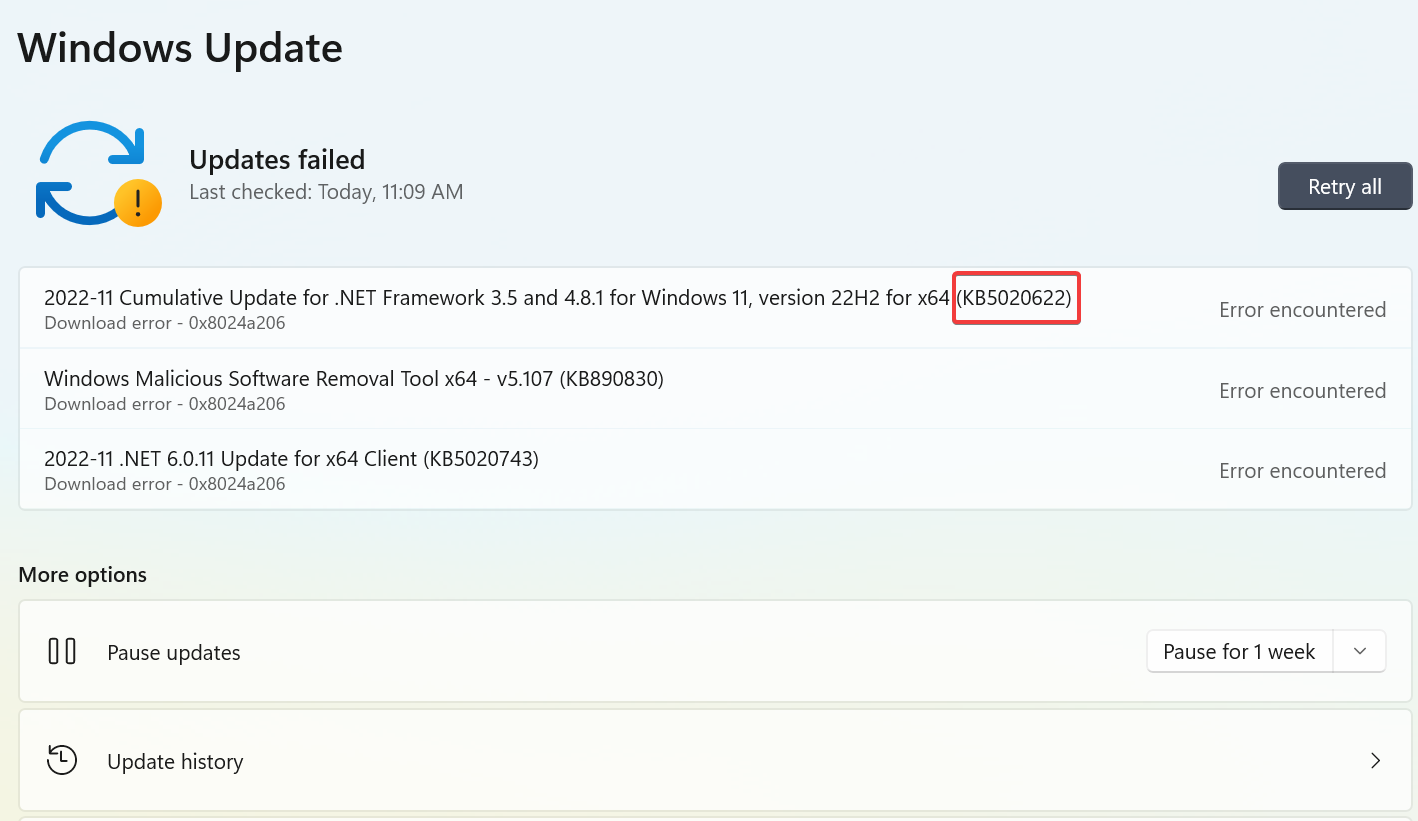Screen dimensions: 1418x821
Task: Click the Download error code under KB5020743
Action: [x=165, y=484]
